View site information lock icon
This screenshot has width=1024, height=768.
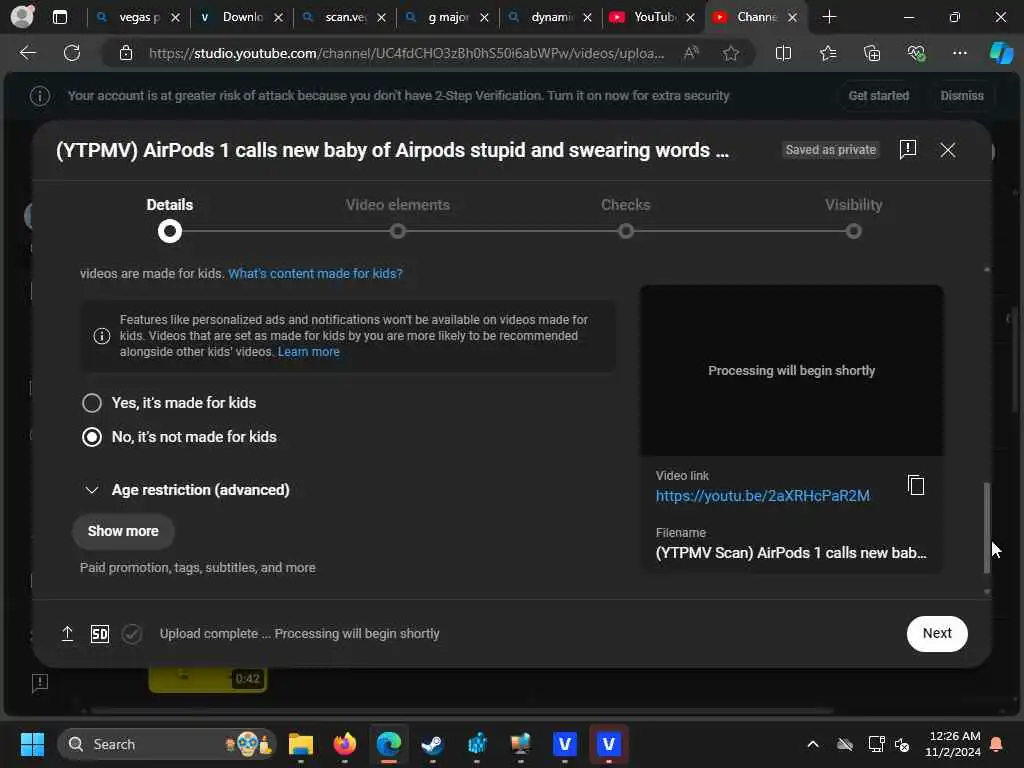tap(126, 53)
